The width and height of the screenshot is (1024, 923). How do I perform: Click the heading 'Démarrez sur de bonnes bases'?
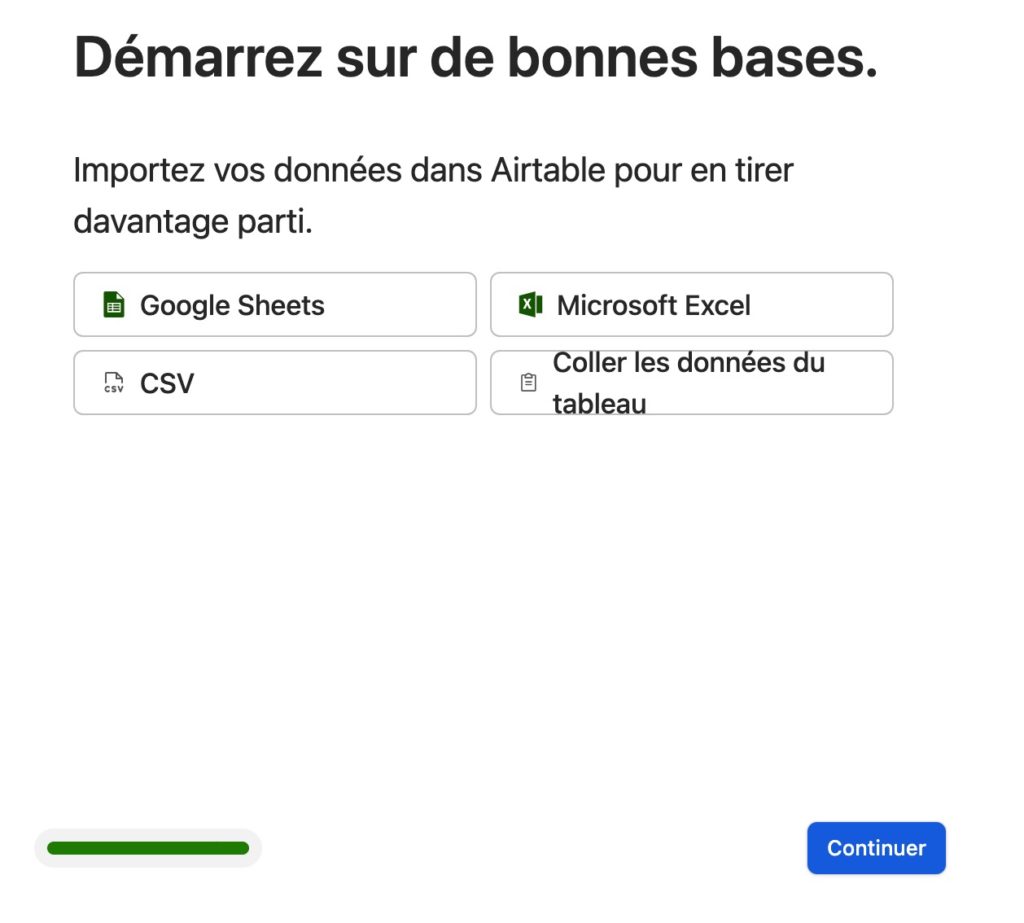pos(475,57)
